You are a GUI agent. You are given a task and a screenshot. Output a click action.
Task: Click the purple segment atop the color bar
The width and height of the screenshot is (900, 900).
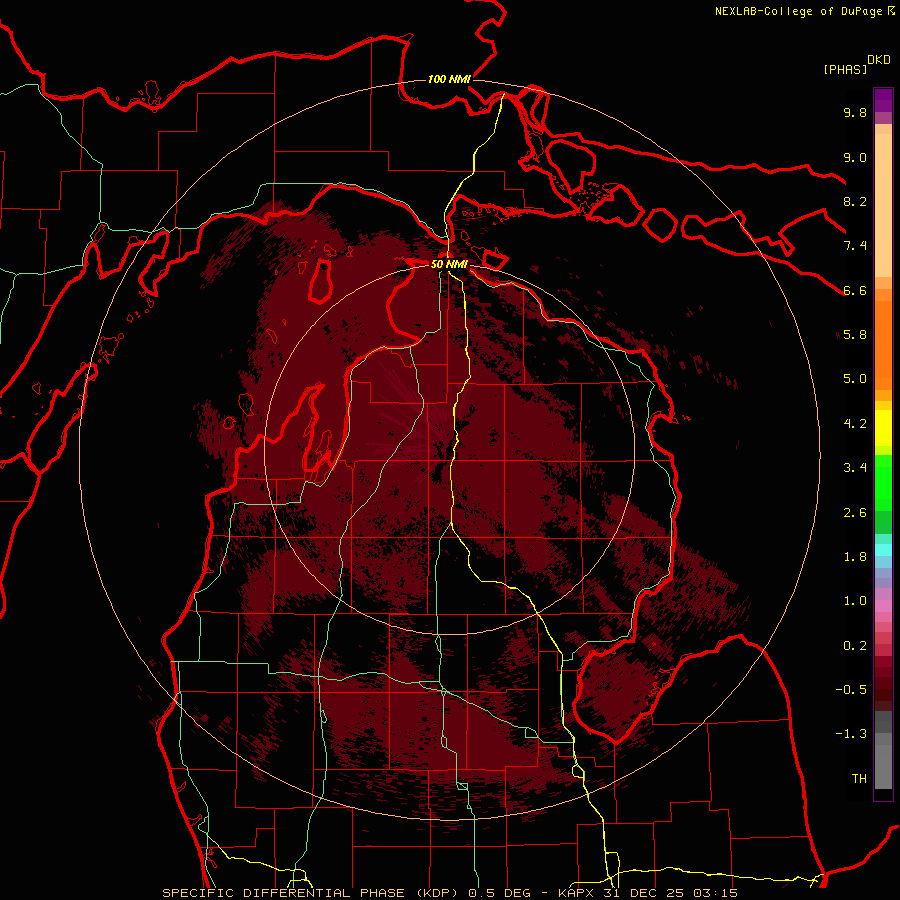[x=883, y=100]
